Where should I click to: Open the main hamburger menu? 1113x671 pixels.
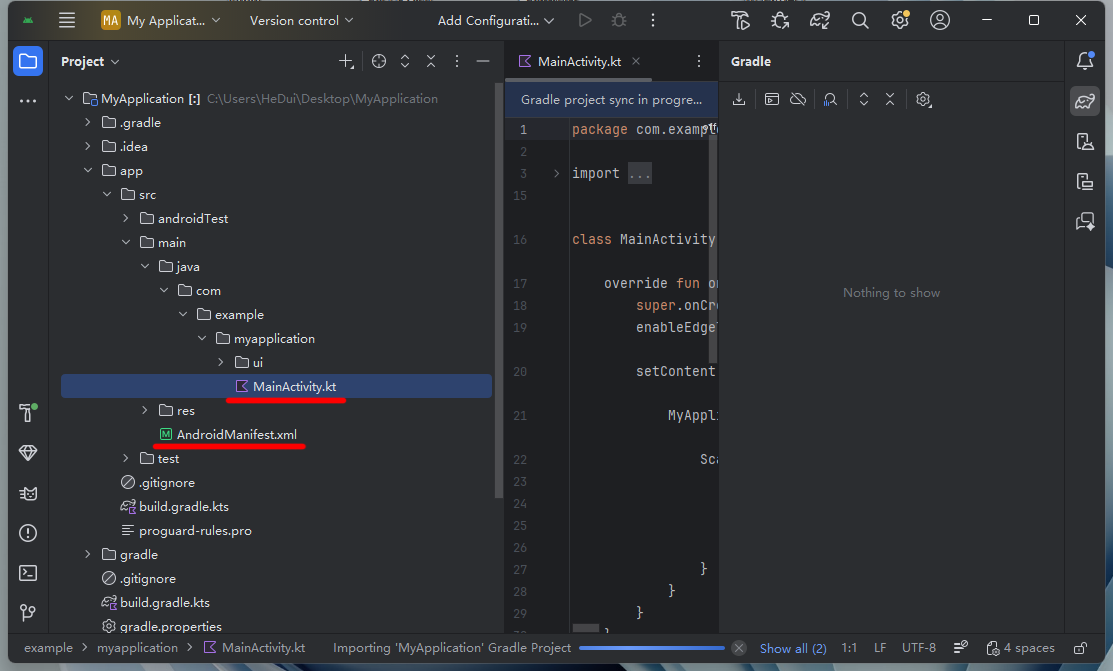pos(66,19)
